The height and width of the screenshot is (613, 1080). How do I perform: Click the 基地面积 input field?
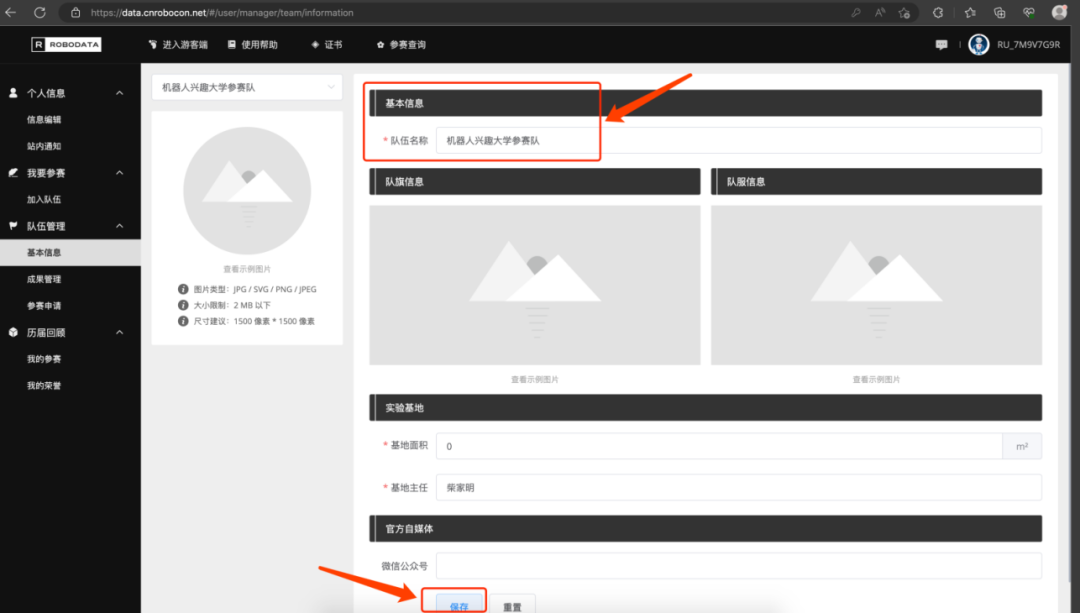coord(719,446)
